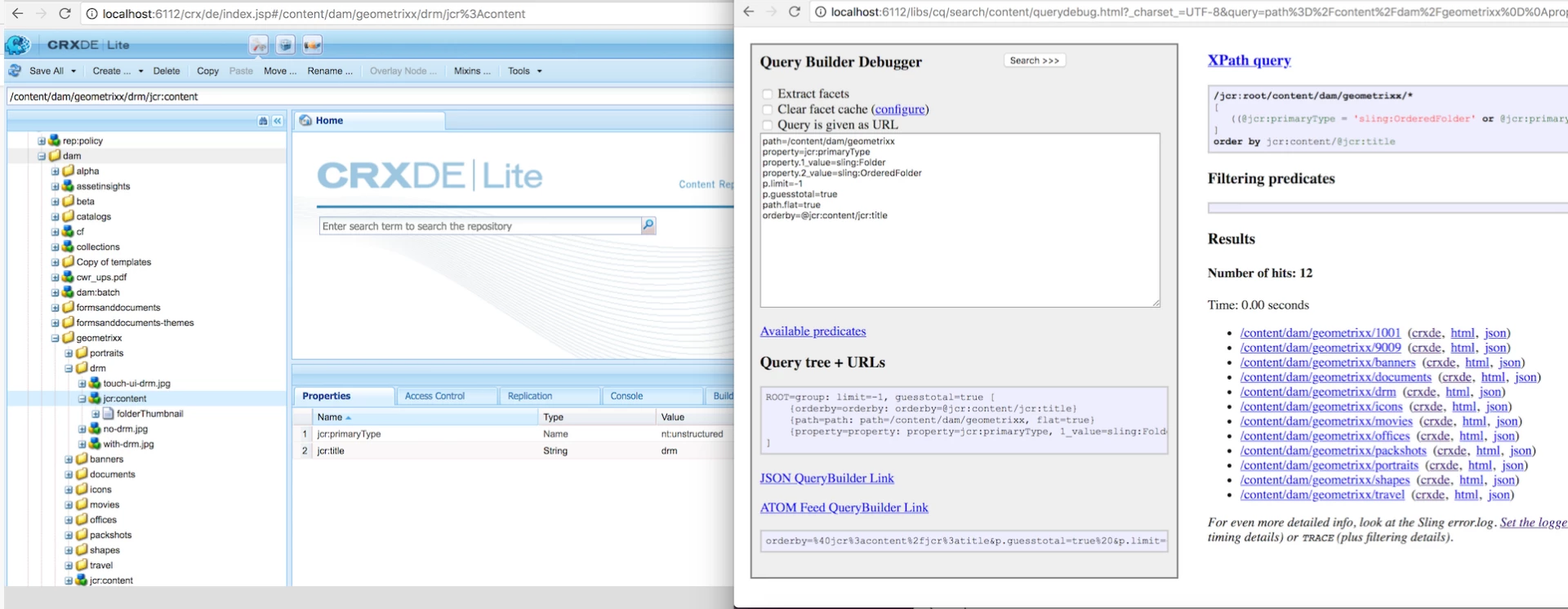Open the Package Manager icon in CRXDE header
1568x609 pixels.
285,46
